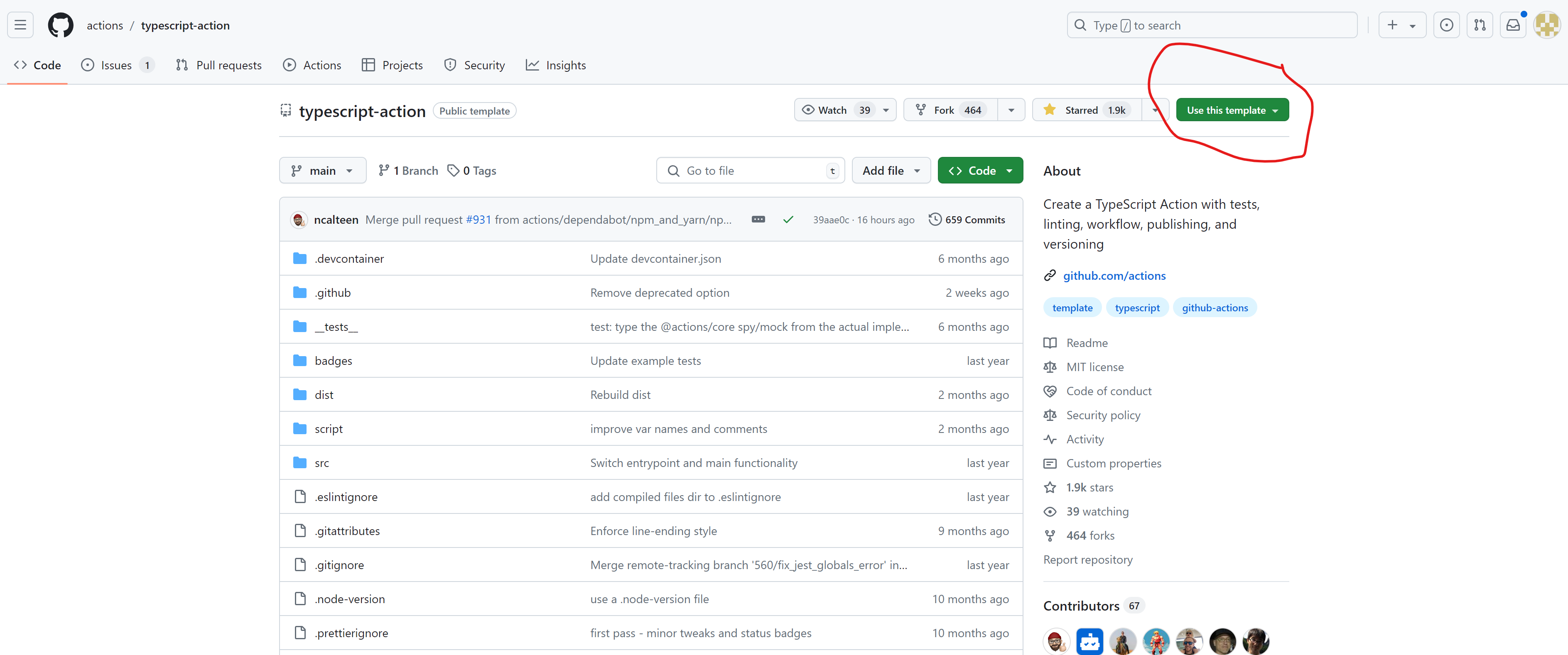Open the .gitattributes file
Screen dimensions: 1568x655
(x=347, y=531)
